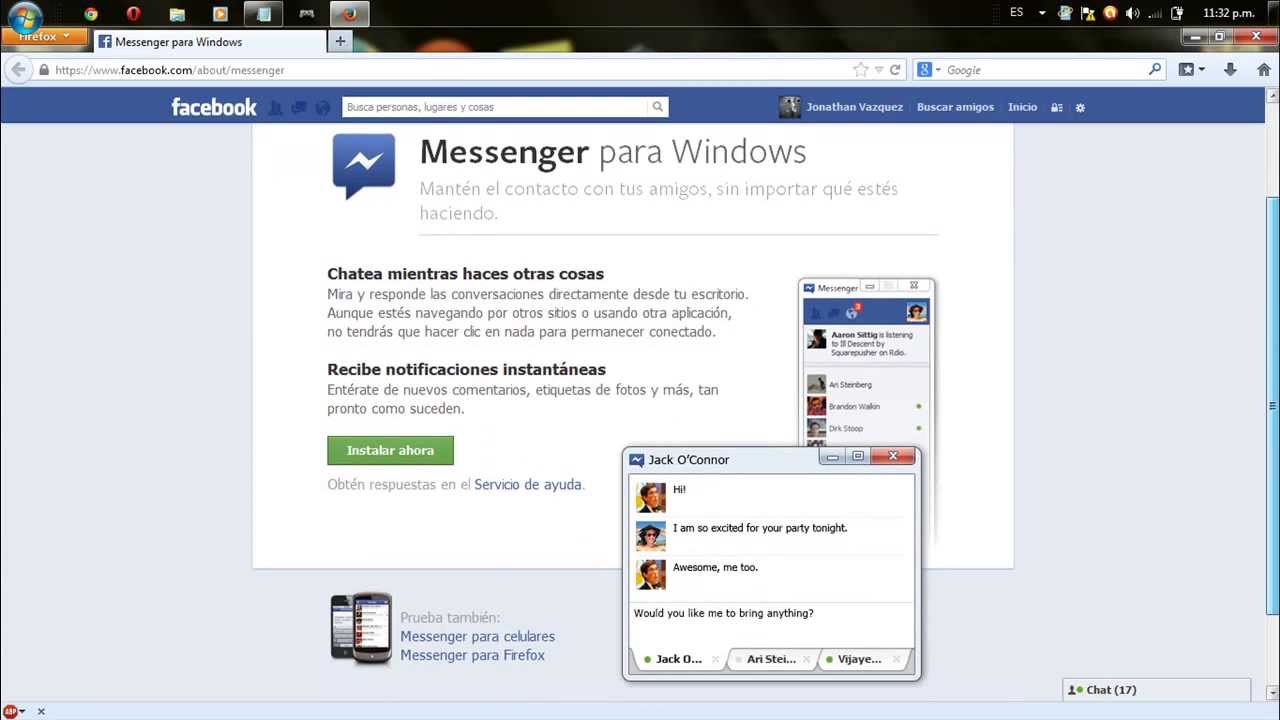Click the Facebook search magnifier button
Viewport: 1280px width, 720px height.
pyautogui.click(x=658, y=107)
